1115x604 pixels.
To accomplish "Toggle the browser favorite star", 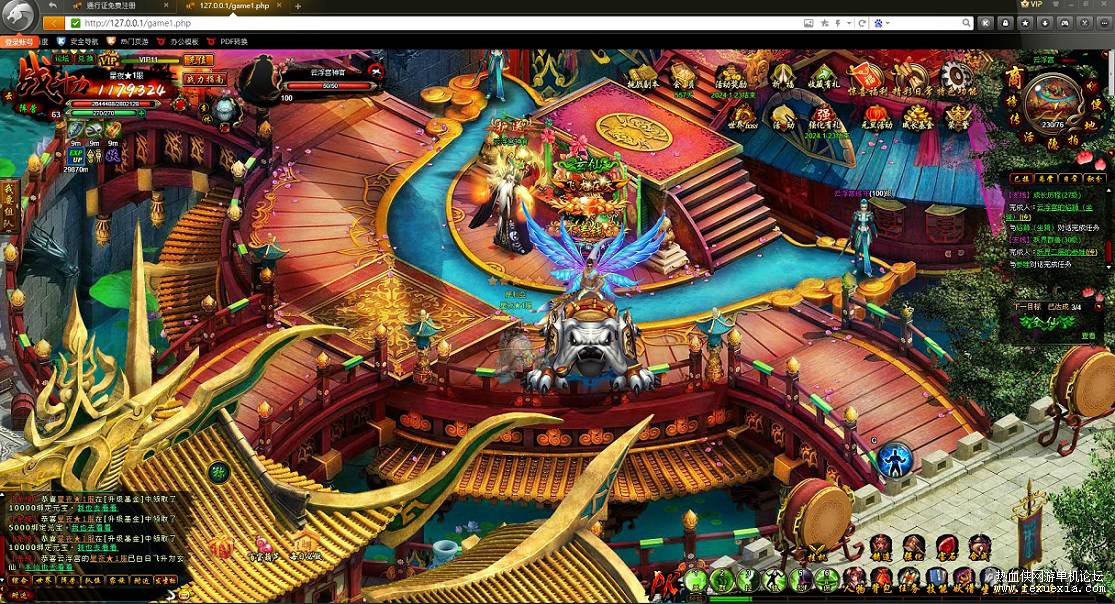I will pos(824,23).
